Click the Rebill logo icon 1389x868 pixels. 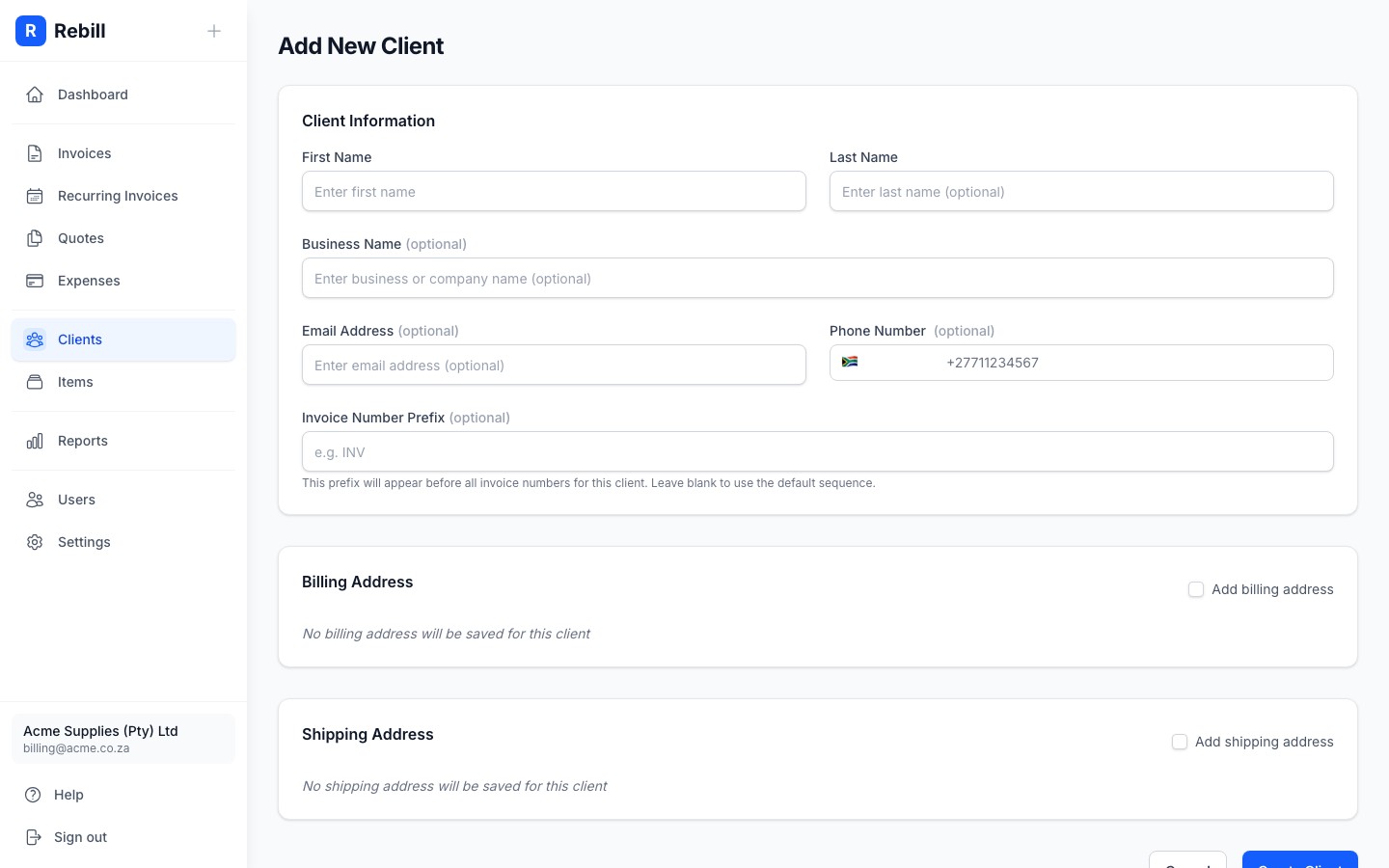(x=31, y=31)
